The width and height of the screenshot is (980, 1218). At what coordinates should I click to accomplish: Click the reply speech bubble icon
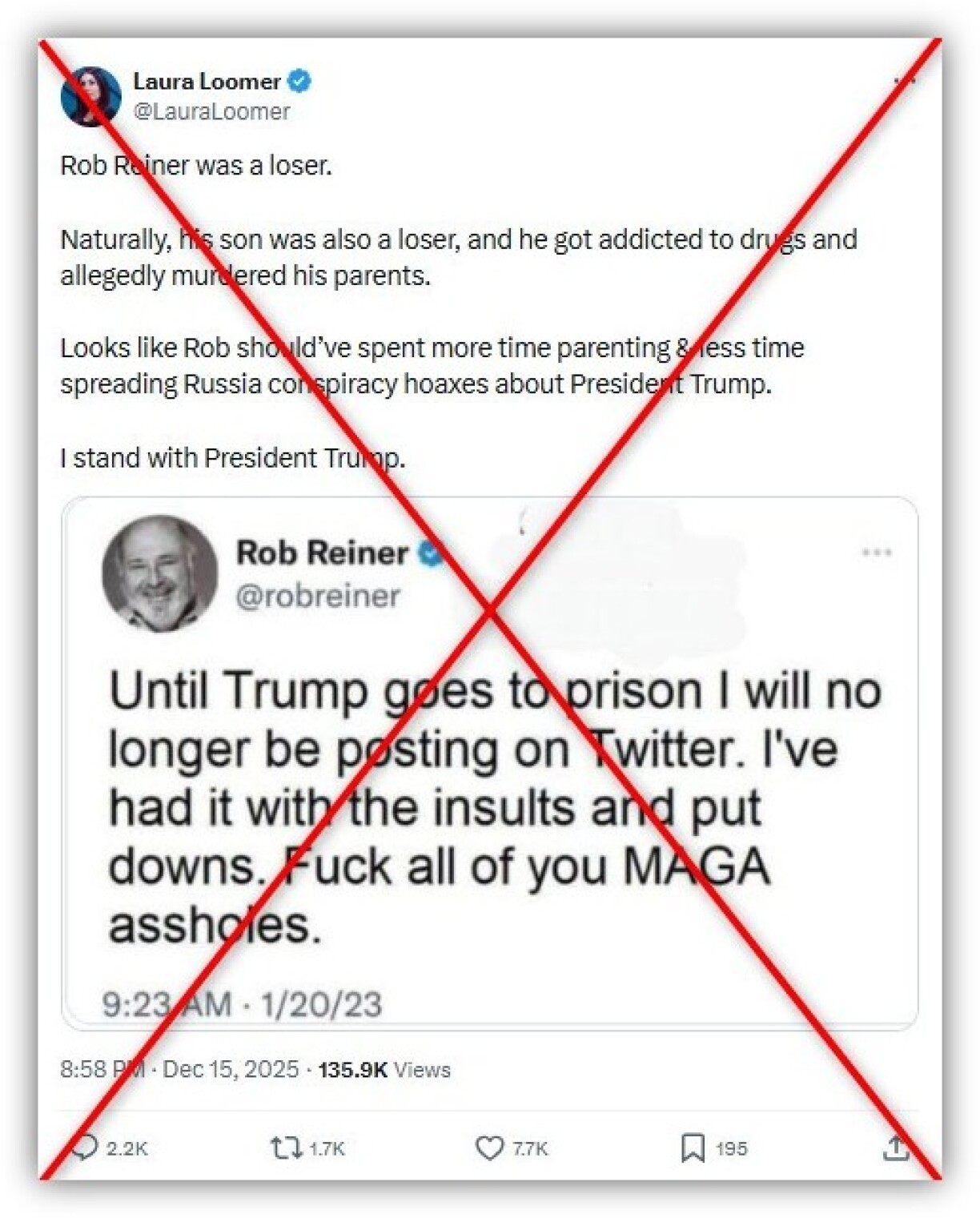[85, 1148]
